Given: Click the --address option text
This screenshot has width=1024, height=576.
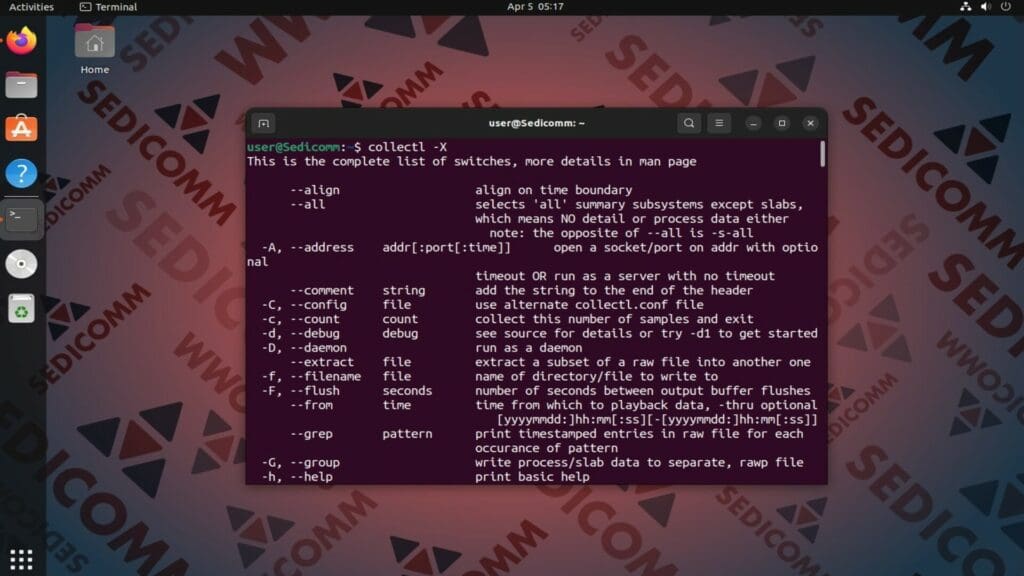Looking at the screenshot, I should (322, 248).
